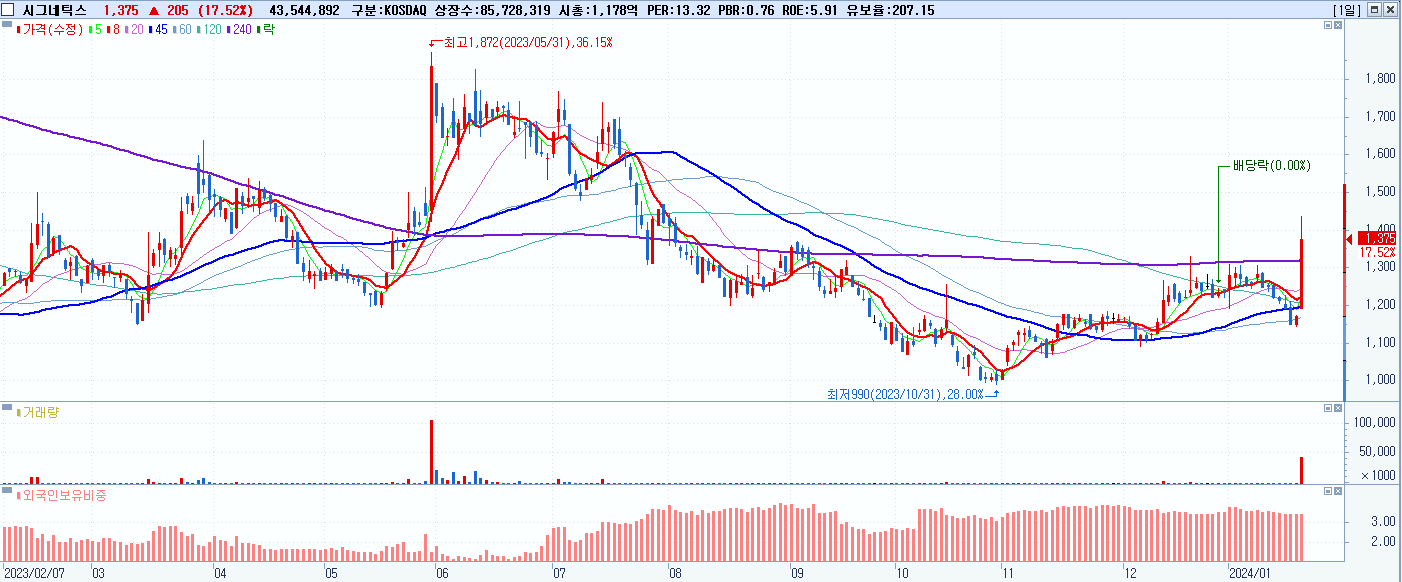Maximize the 외국인보유비중 panel
This screenshot has height=582, width=1402.
1328,491
